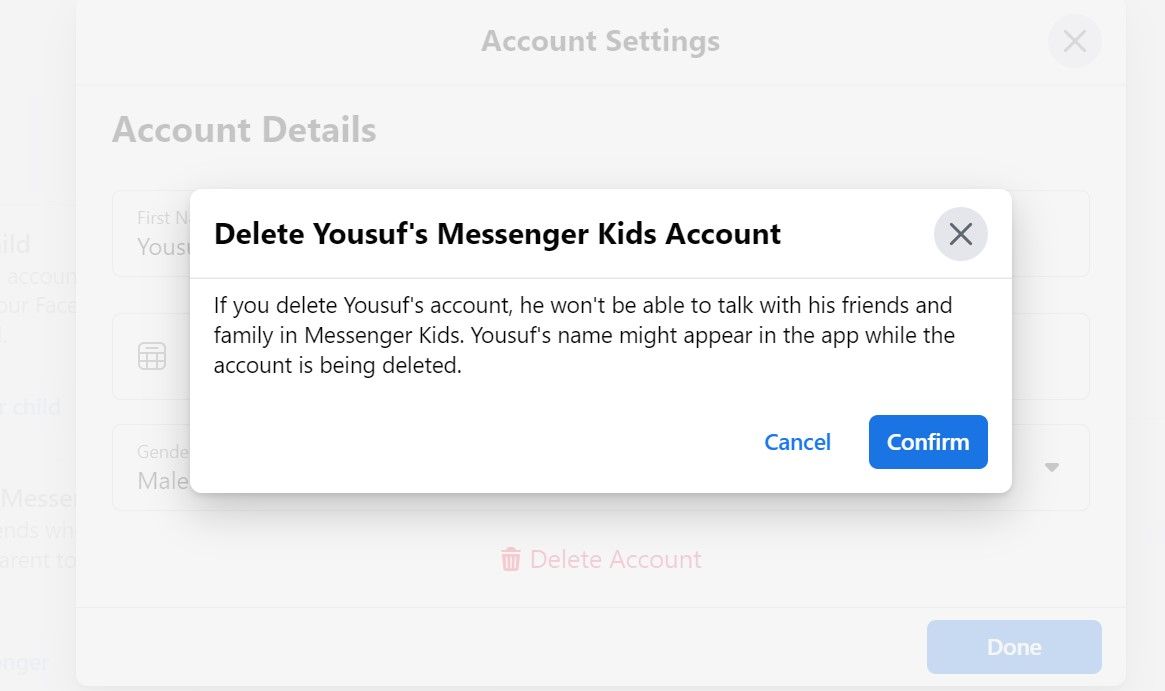Click the Delete Yousuf's Messenger Kids Account heading
Viewport: 1165px width, 691px height.
(497, 233)
